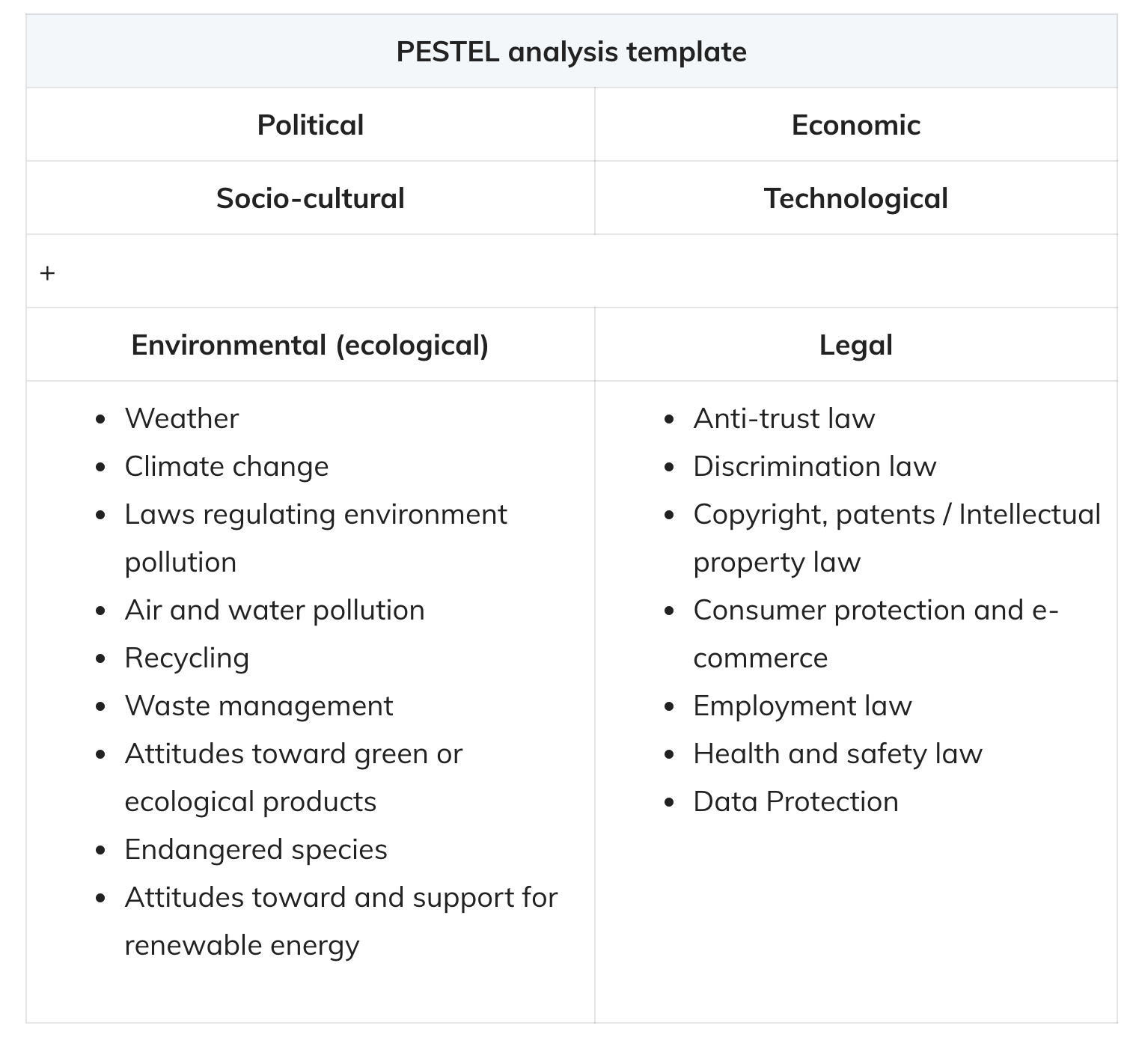Click the Legal column heading

point(855,345)
